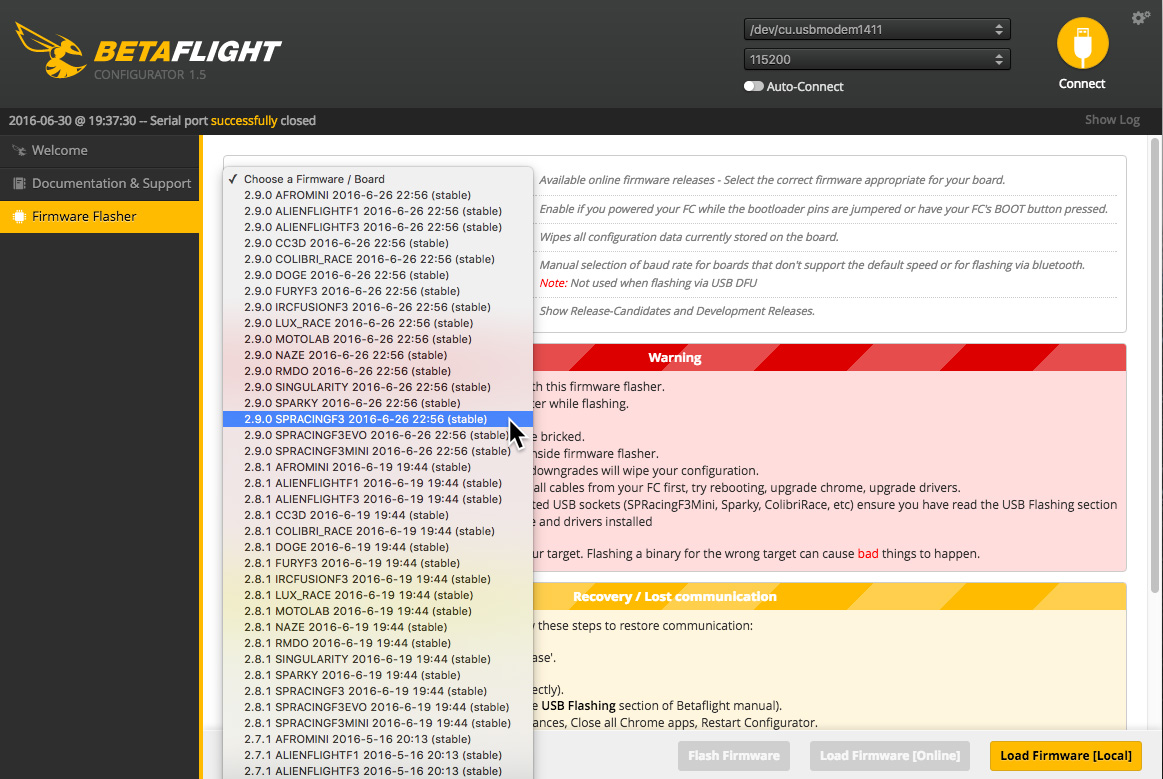Select 2.9.0 ALIENFLIGHTF3 firmware

(378, 227)
